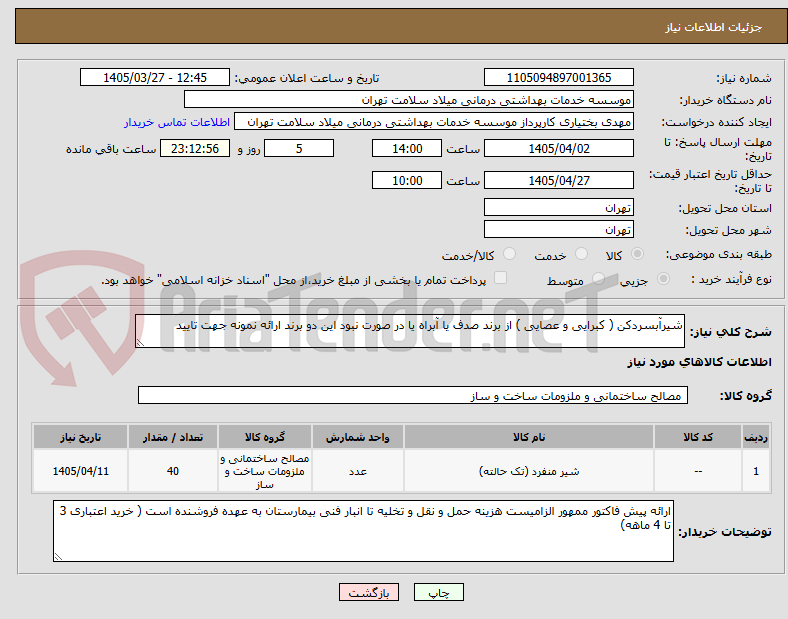Click the چاپ print button
This screenshot has height=619, width=788.
(x=439, y=592)
